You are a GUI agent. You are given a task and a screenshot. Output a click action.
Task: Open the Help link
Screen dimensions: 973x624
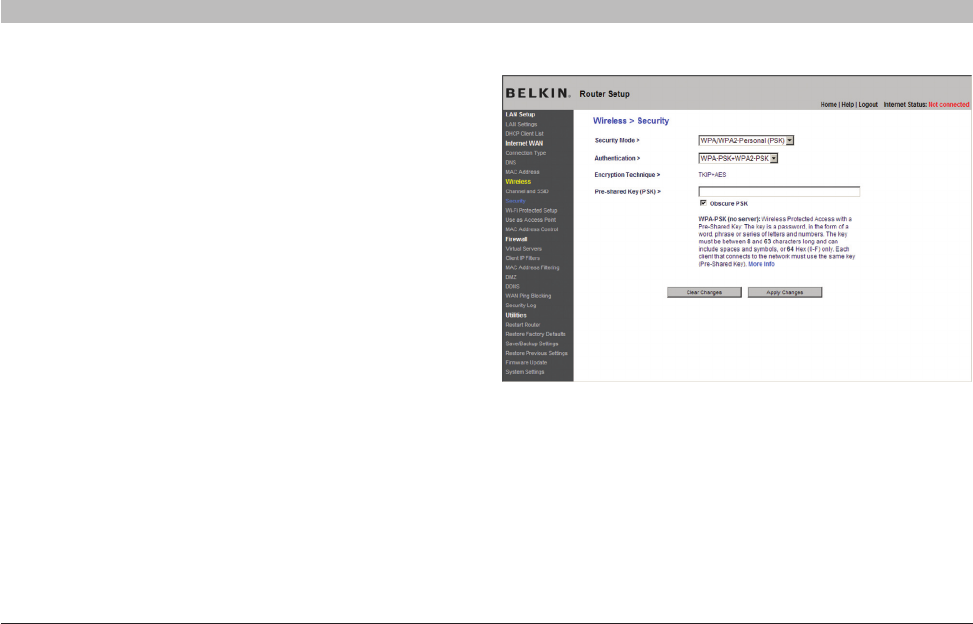pos(848,105)
